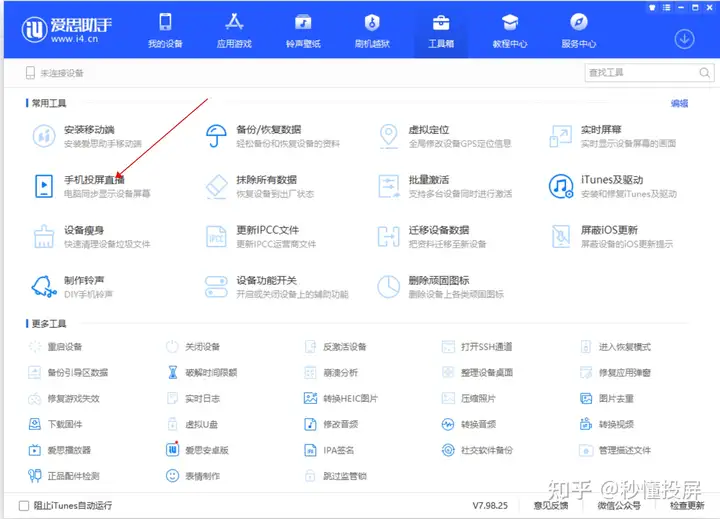Open 备份/恢复数据 umbrella icon

coord(216,136)
